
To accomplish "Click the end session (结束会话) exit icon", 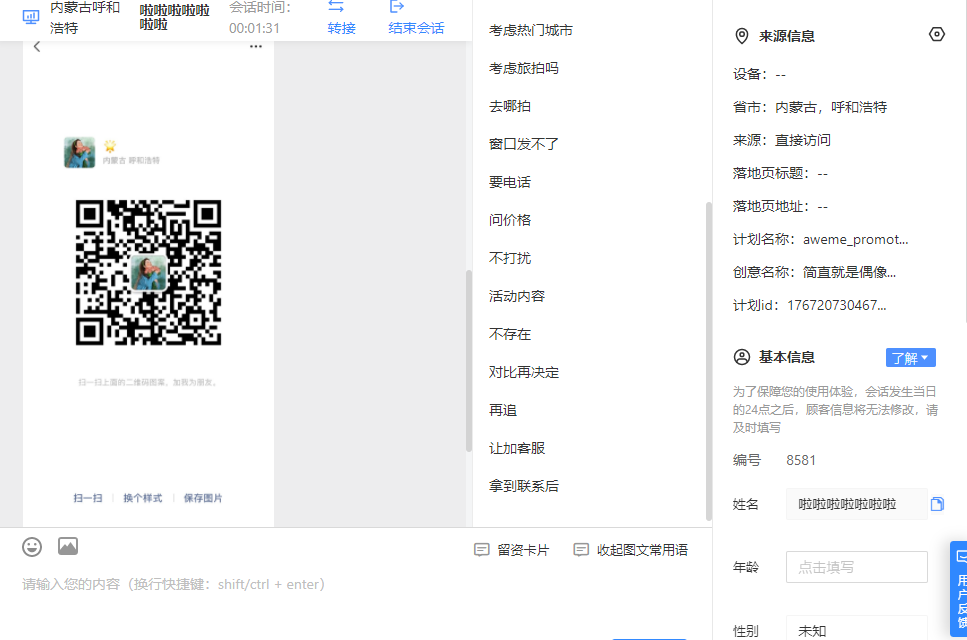I will click(397, 7).
